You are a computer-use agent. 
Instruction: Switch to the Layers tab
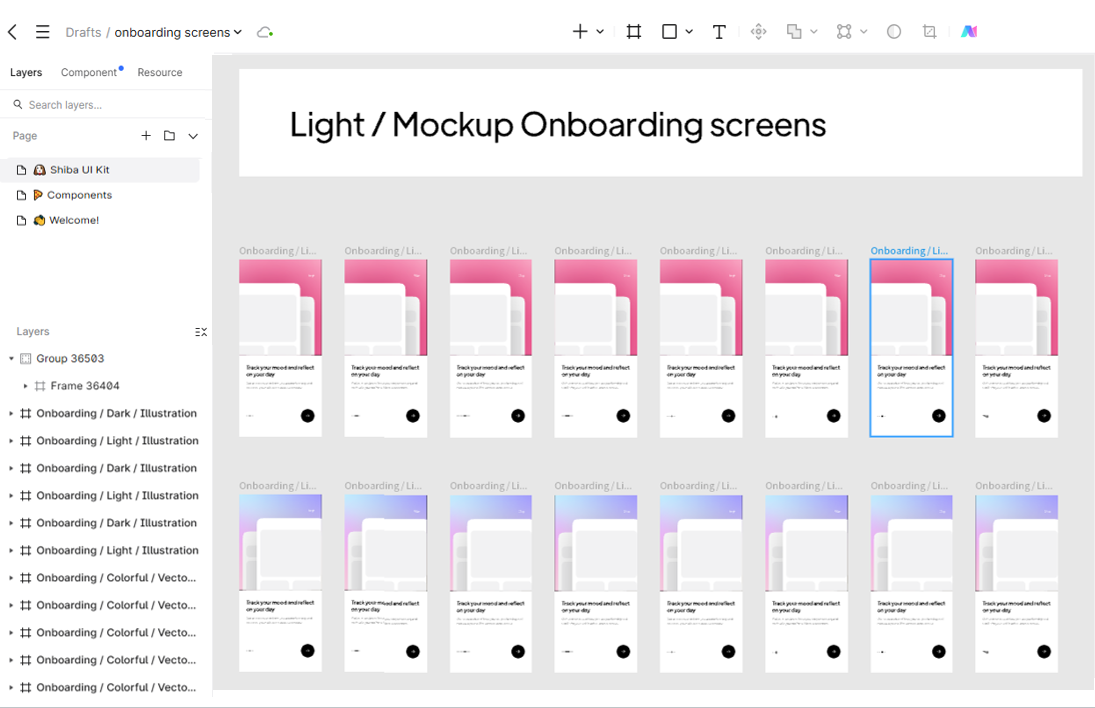pyautogui.click(x=26, y=72)
